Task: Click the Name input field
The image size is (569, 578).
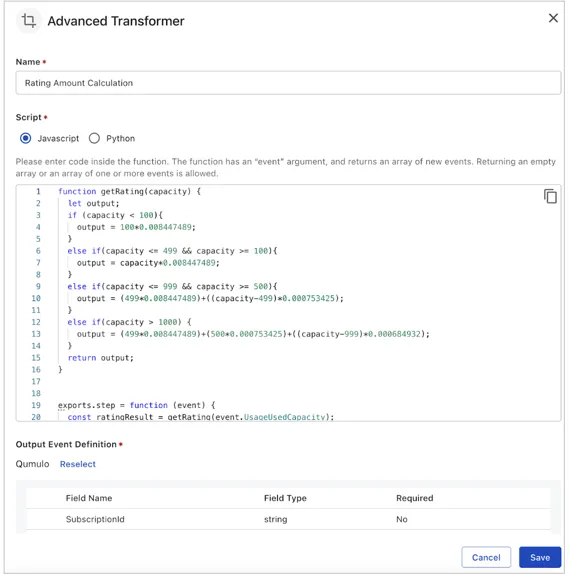Action: pyautogui.click(x=288, y=83)
